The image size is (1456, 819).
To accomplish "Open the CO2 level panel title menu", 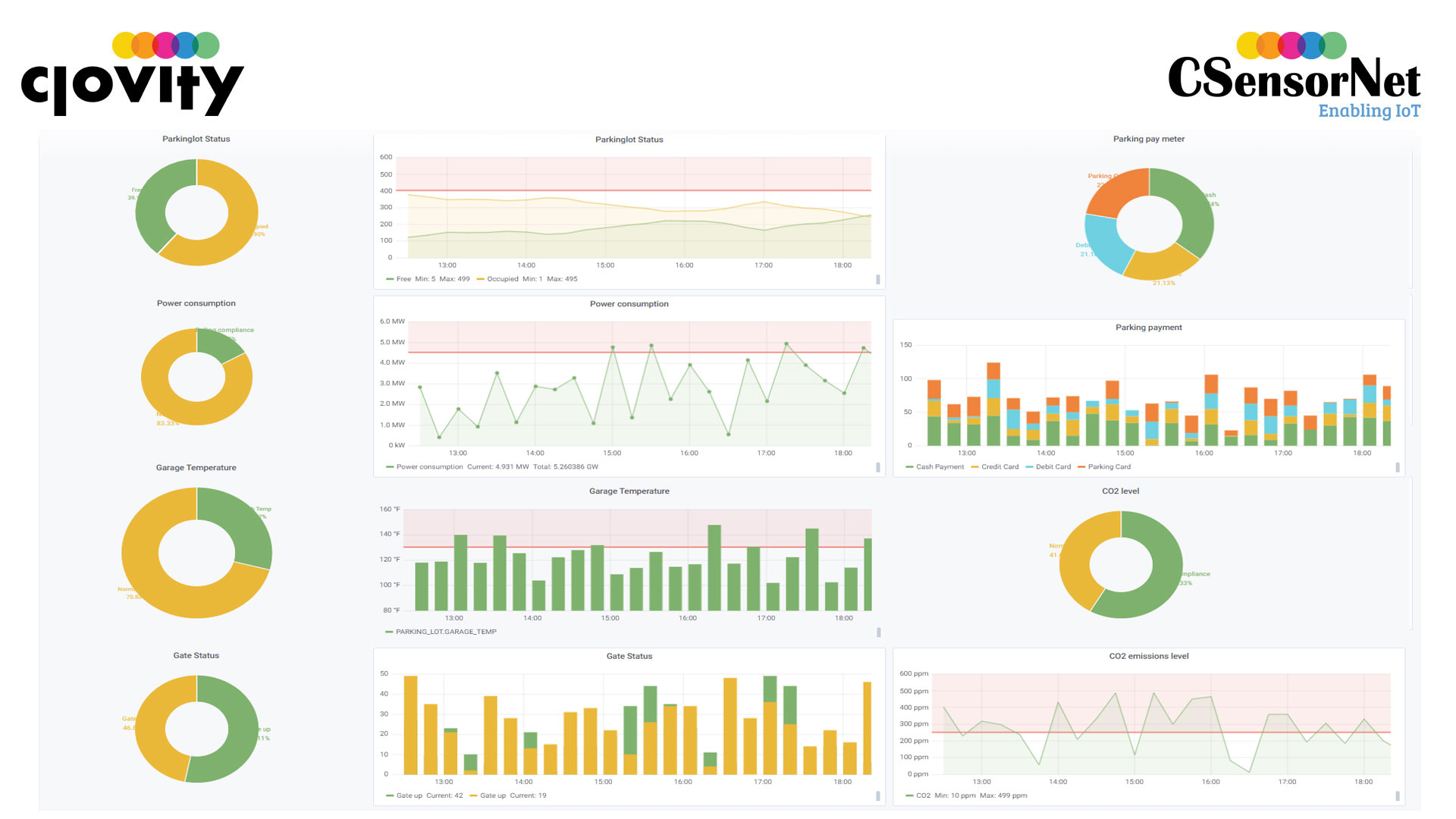I will (x=1120, y=491).
